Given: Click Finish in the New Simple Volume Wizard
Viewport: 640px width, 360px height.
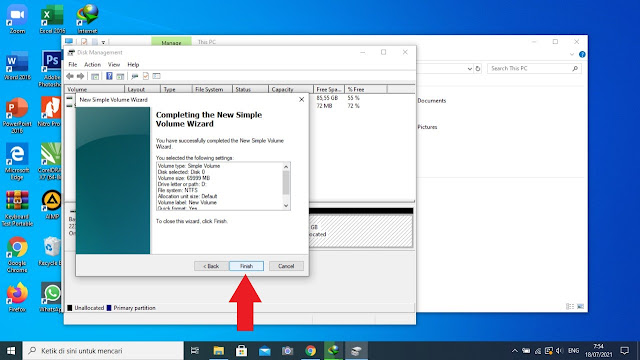Looking at the screenshot, I should click(246, 266).
